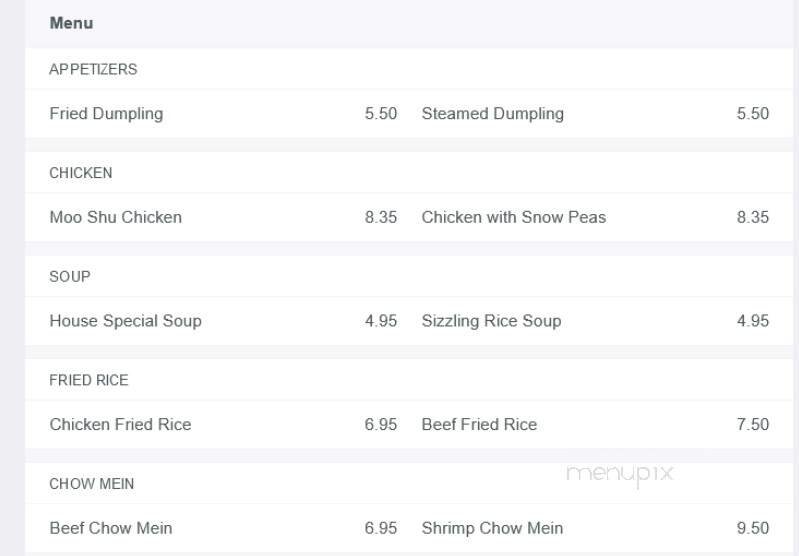Click the CHOW MEIN section header
Image resolution: width=799 pixels, height=556 pixels.
tap(91, 483)
